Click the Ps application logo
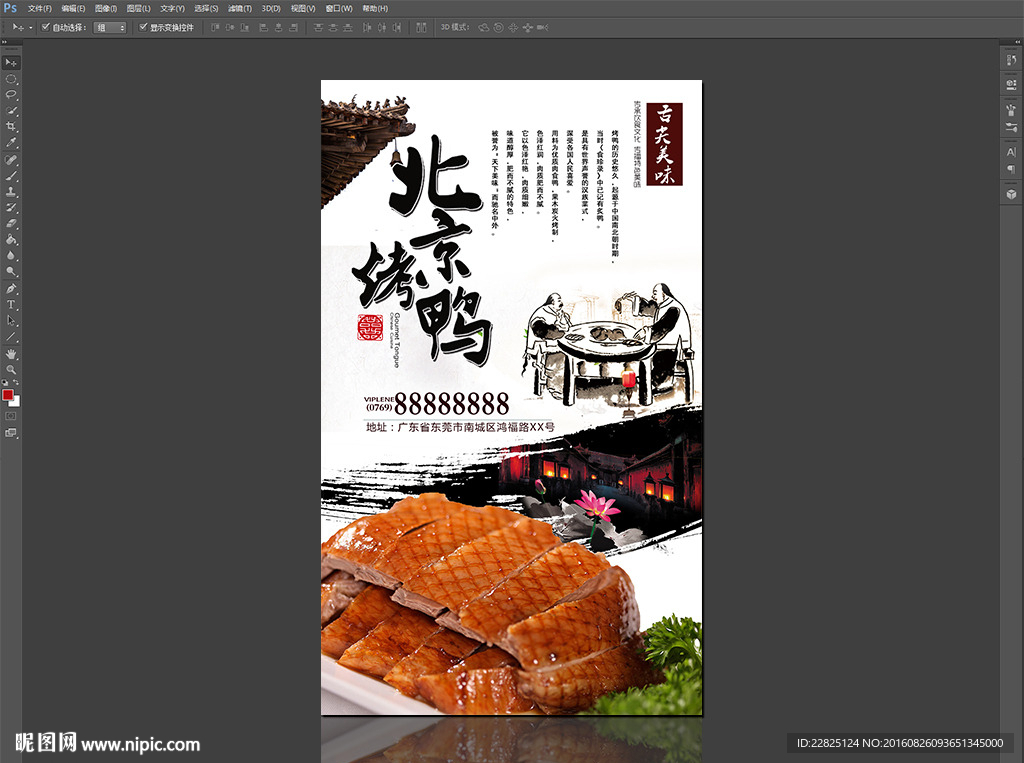Image resolution: width=1024 pixels, height=763 pixels. click(10, 8)
